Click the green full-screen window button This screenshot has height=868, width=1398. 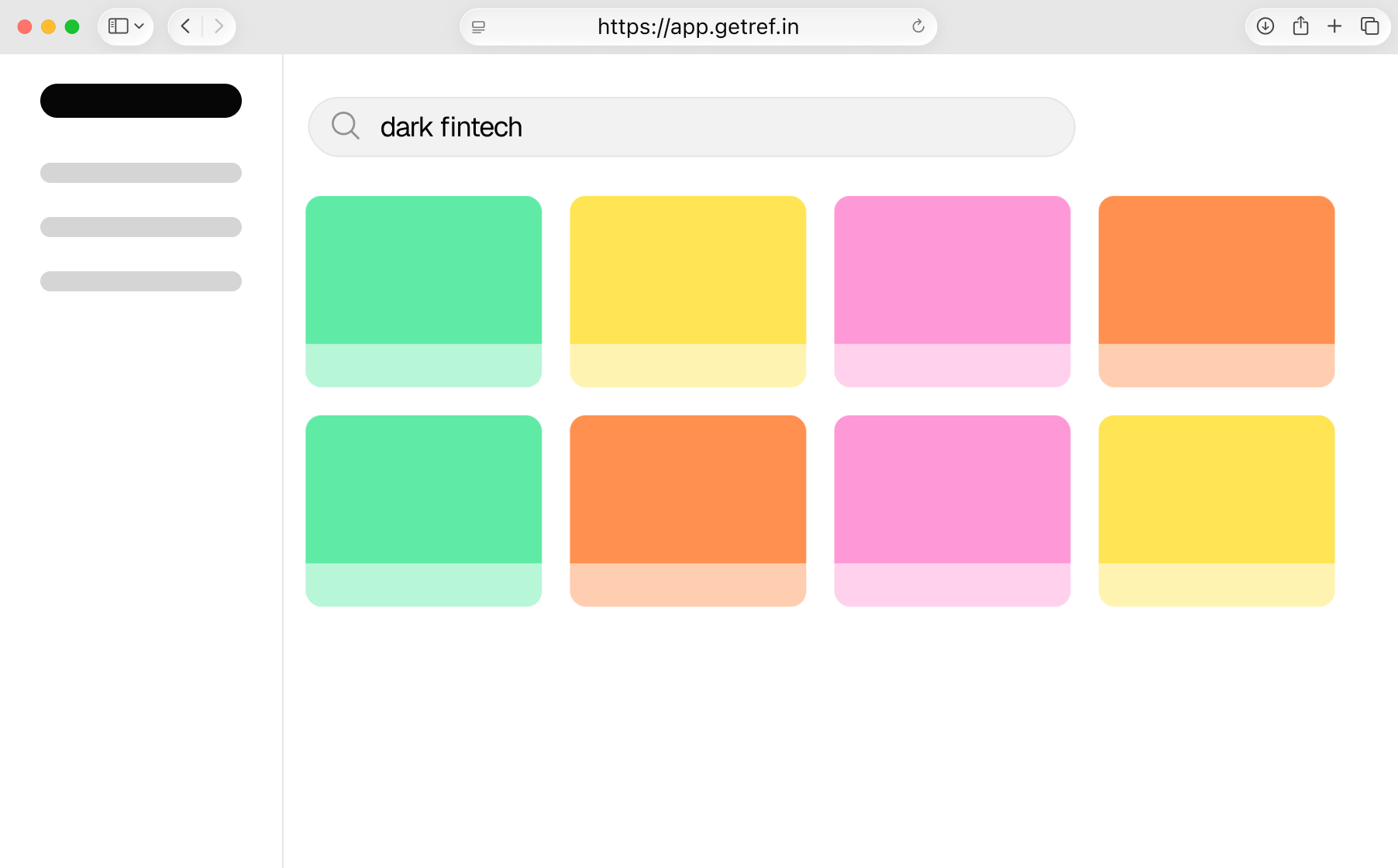(x=72, y=27)
